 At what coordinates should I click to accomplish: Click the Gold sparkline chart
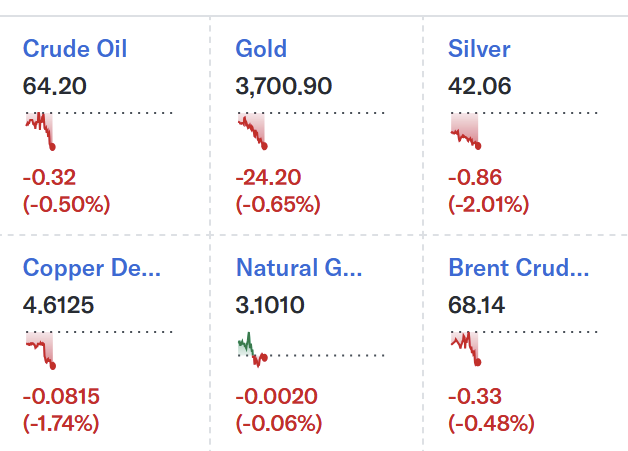click(x=311, y=131)
